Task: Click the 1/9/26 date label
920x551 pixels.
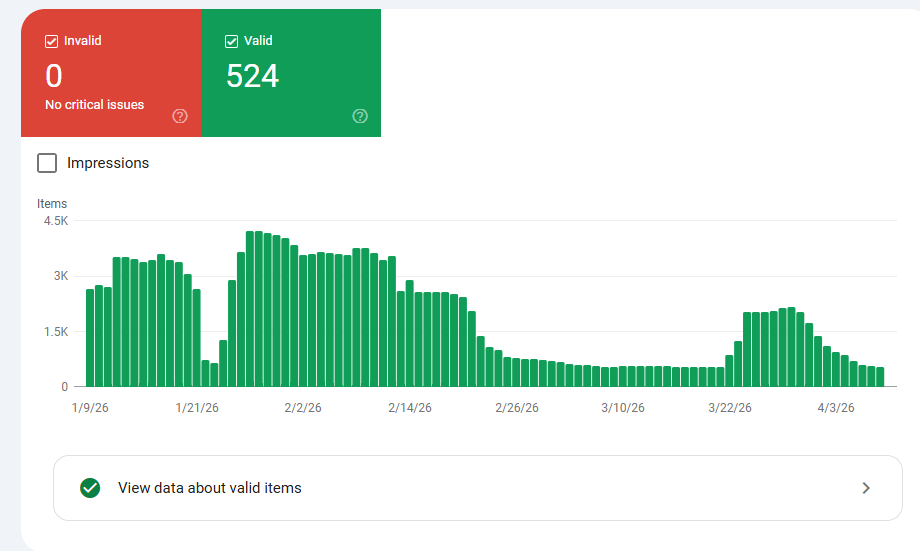Action: coord(89,408)
